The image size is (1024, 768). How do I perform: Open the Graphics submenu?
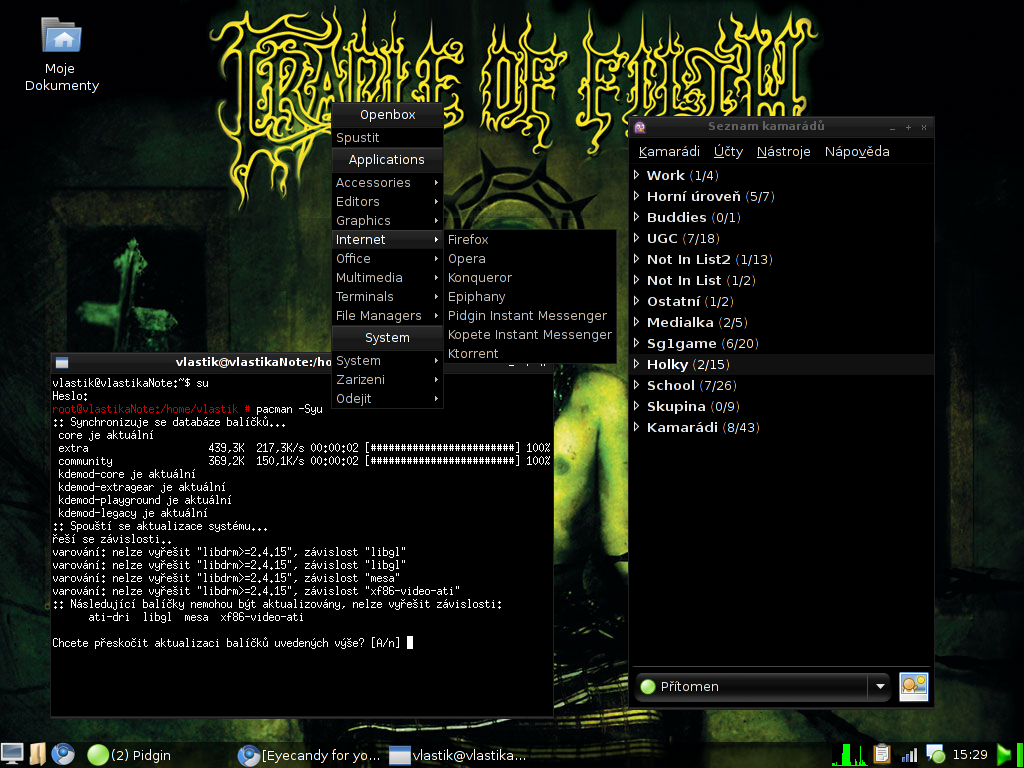387,221
